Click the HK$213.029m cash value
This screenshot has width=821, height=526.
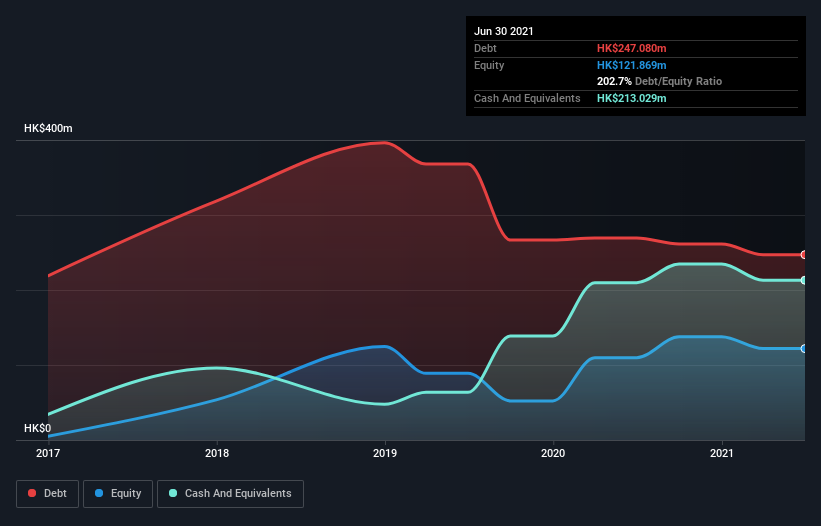tap(631, 98)
